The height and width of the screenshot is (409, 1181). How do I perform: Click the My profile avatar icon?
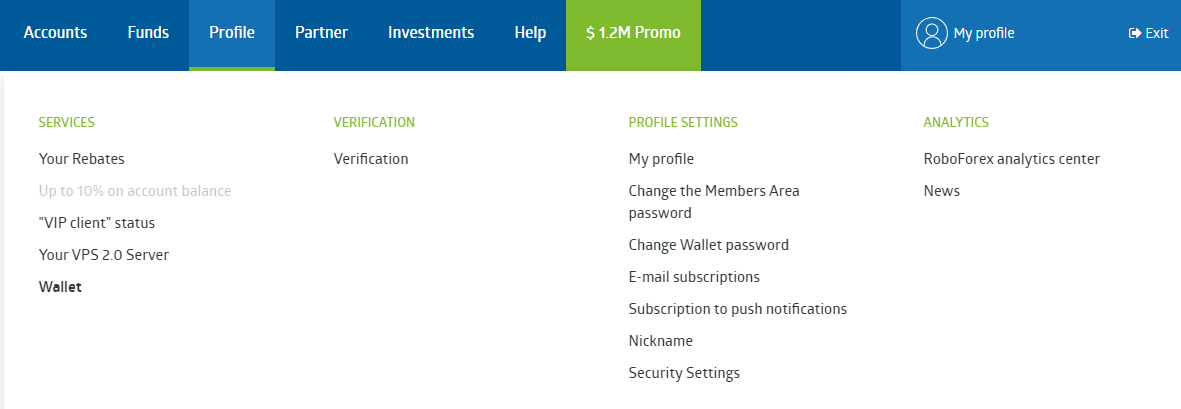[x=931, y=33]
